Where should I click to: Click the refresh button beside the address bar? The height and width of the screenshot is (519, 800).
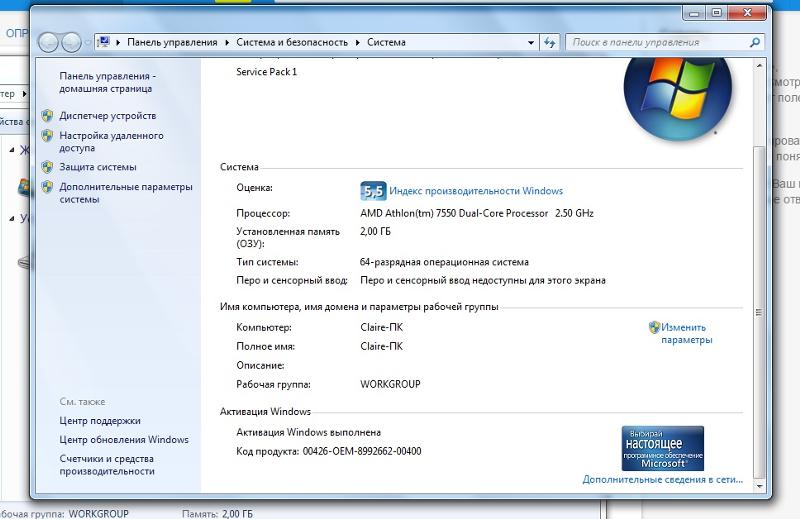point(549,42)
